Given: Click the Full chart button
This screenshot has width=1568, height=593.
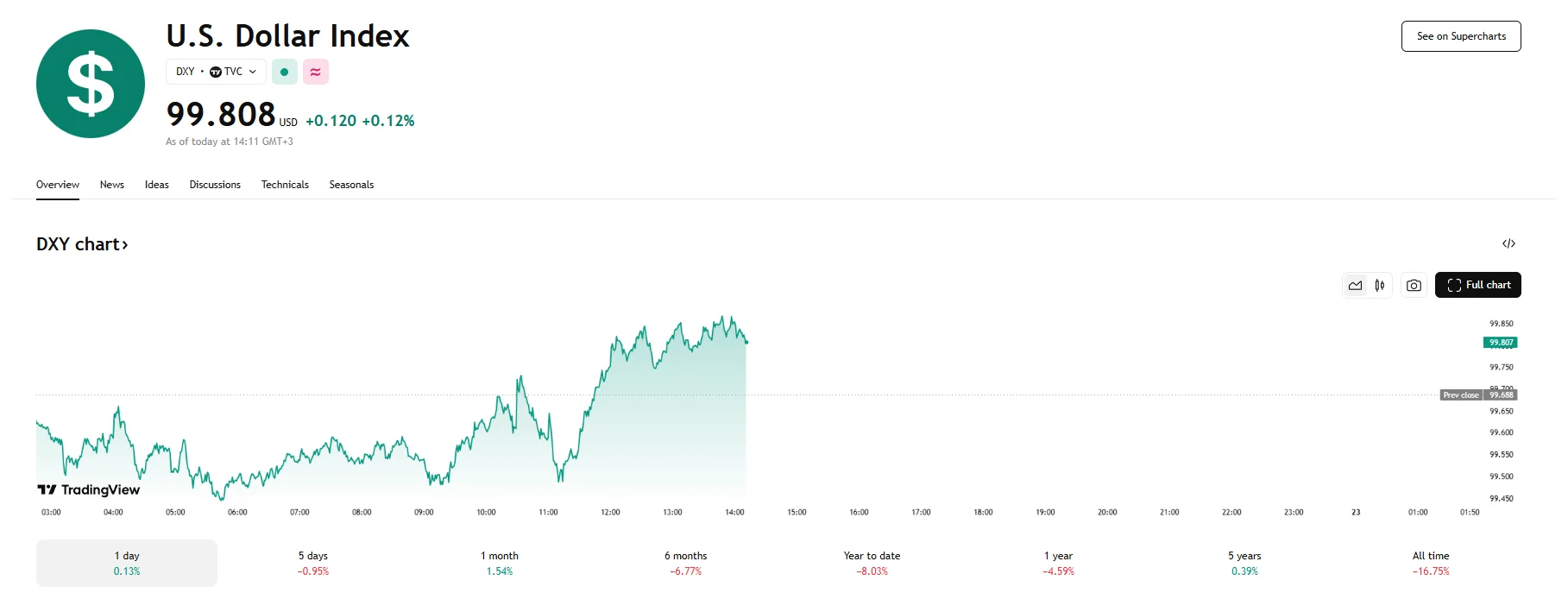Looking at the screenshot, I should point(1477,285).
